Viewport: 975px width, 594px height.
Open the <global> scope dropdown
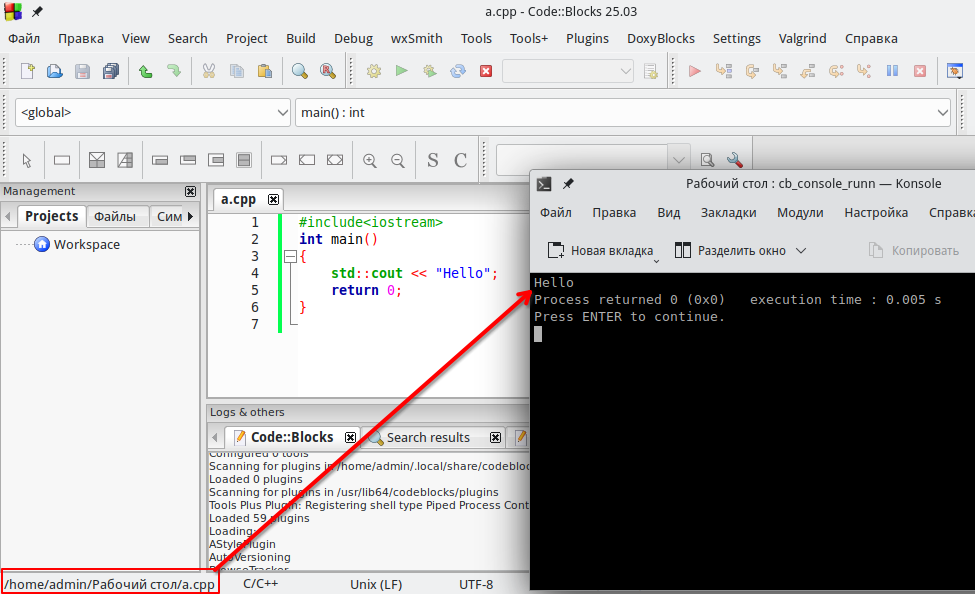point(282,113)
